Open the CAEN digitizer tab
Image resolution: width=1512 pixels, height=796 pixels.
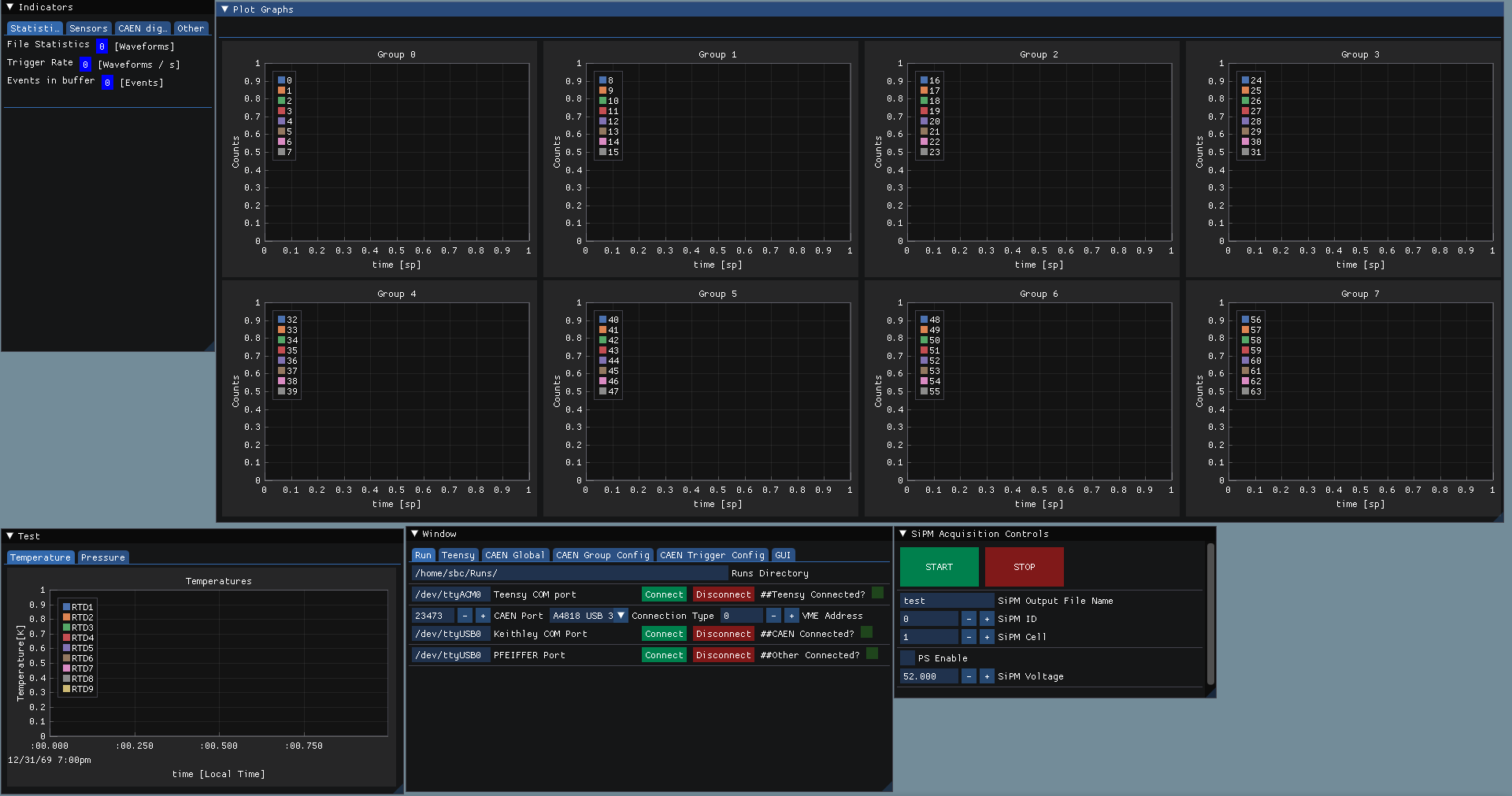143,28
